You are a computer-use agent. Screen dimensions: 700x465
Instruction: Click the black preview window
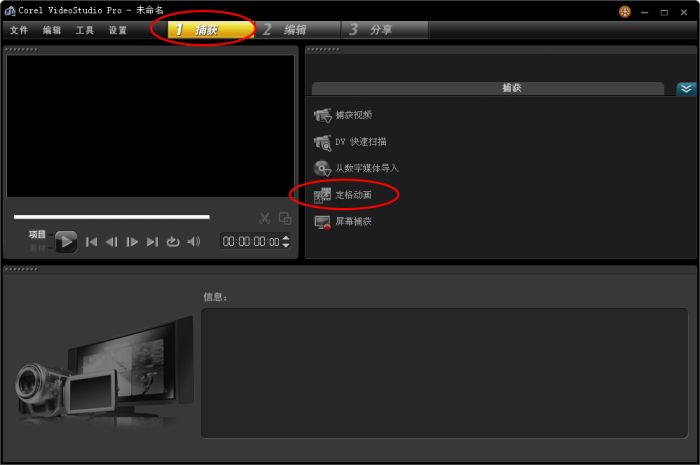pyautogui.click(x=150, y=126)
